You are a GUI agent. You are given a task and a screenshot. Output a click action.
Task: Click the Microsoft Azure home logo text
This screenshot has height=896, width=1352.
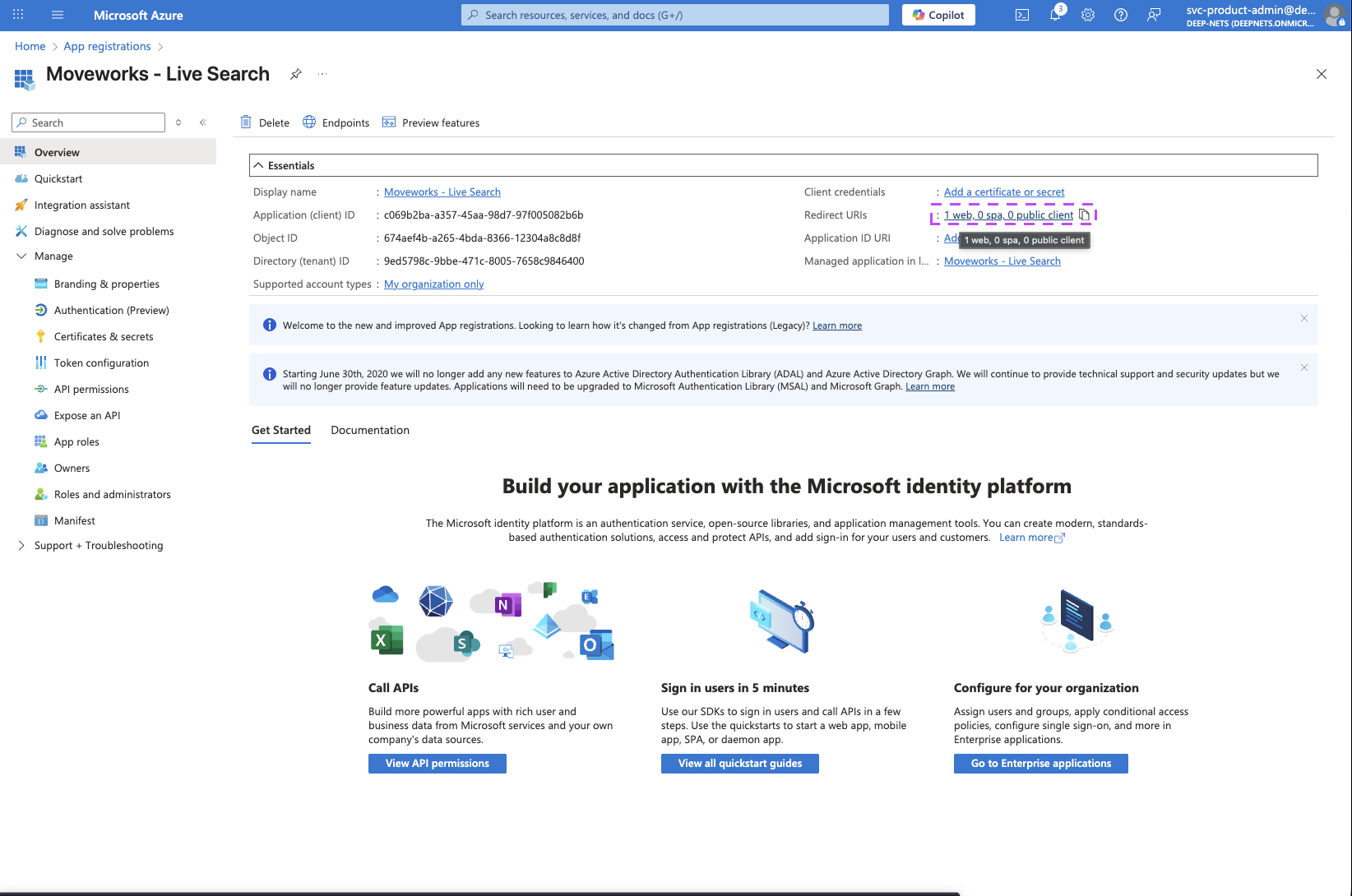[138, 15]
